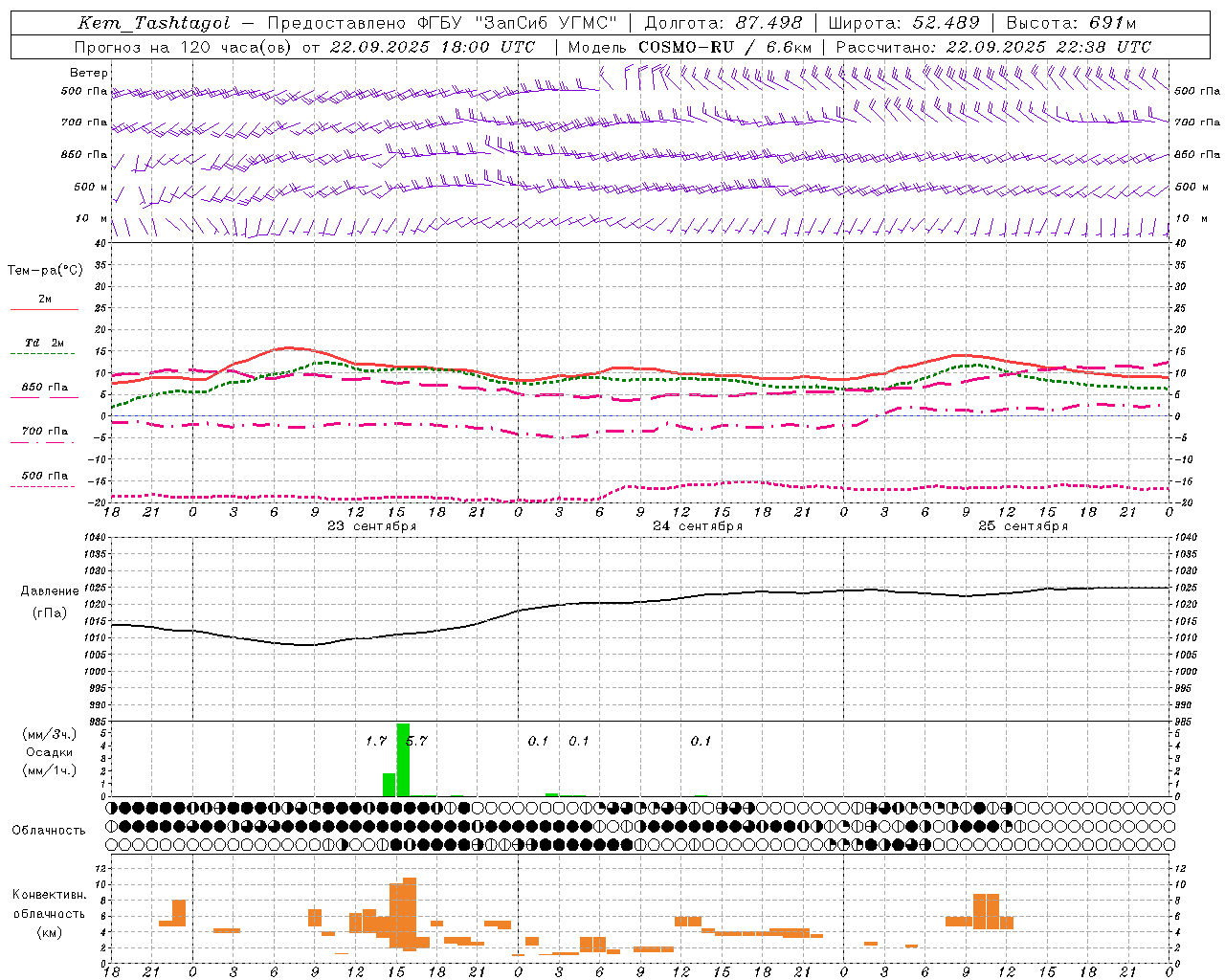Click the Прогноз на 120 часа(ов) header text

click(184, 47)
